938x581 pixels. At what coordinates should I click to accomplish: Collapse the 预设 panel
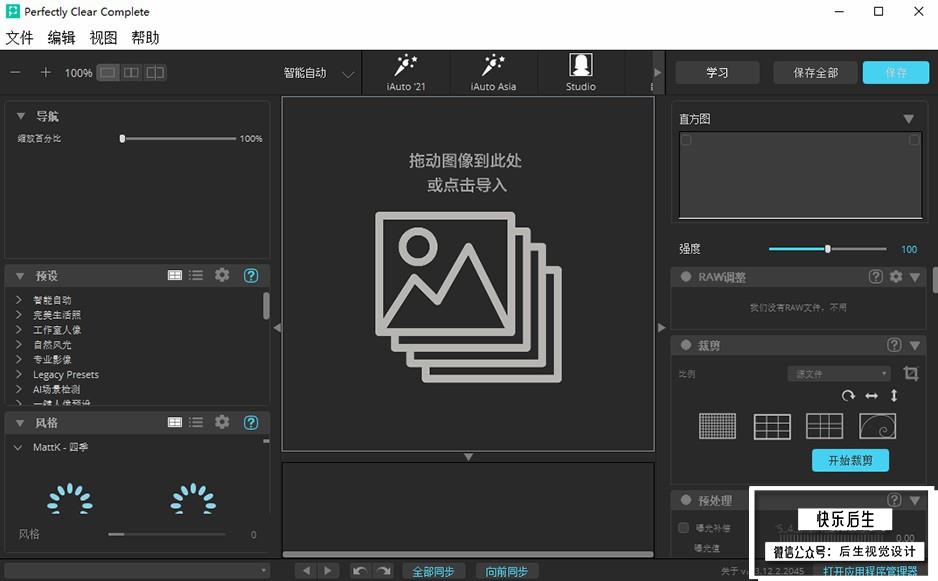[20, 276]
